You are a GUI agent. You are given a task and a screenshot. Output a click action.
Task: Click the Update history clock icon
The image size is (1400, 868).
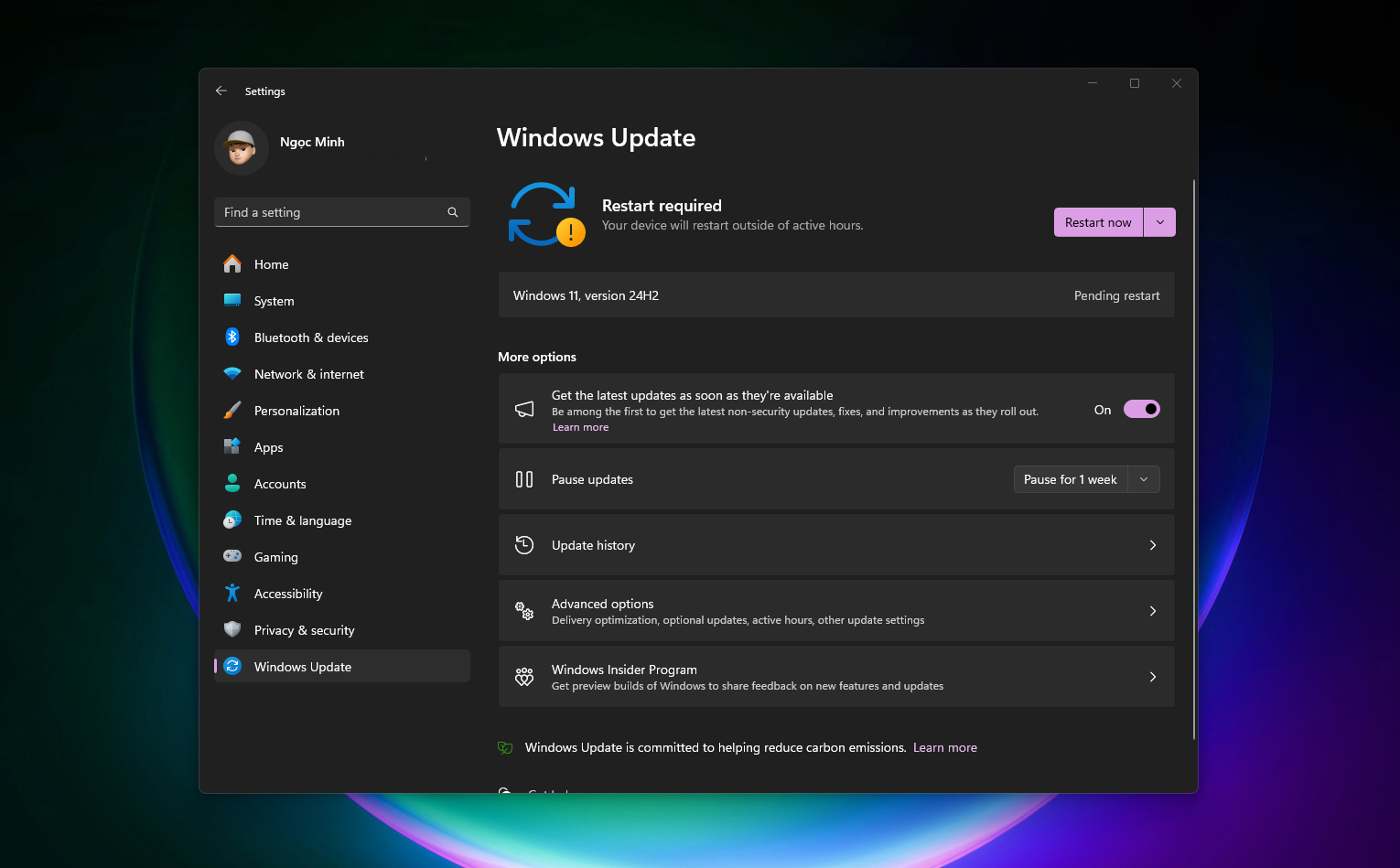[524, 545]
